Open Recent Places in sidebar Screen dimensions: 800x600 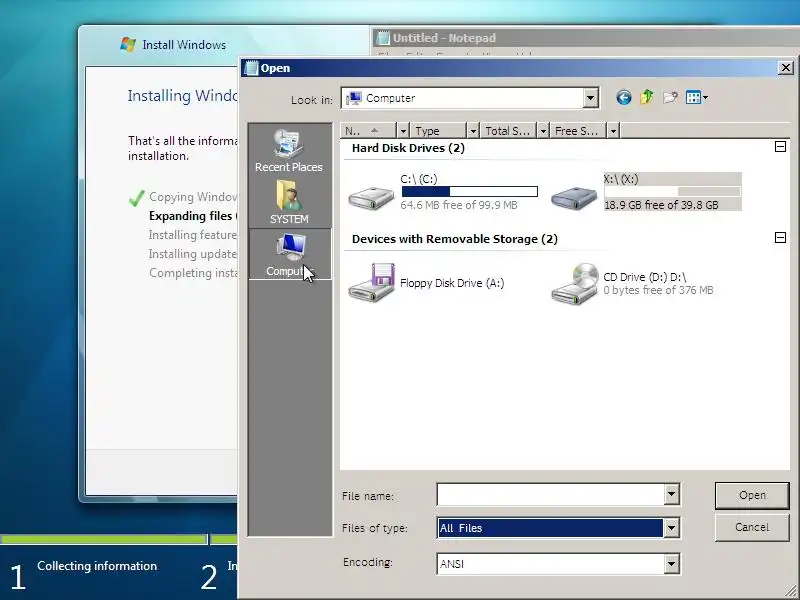click(289, 151)
